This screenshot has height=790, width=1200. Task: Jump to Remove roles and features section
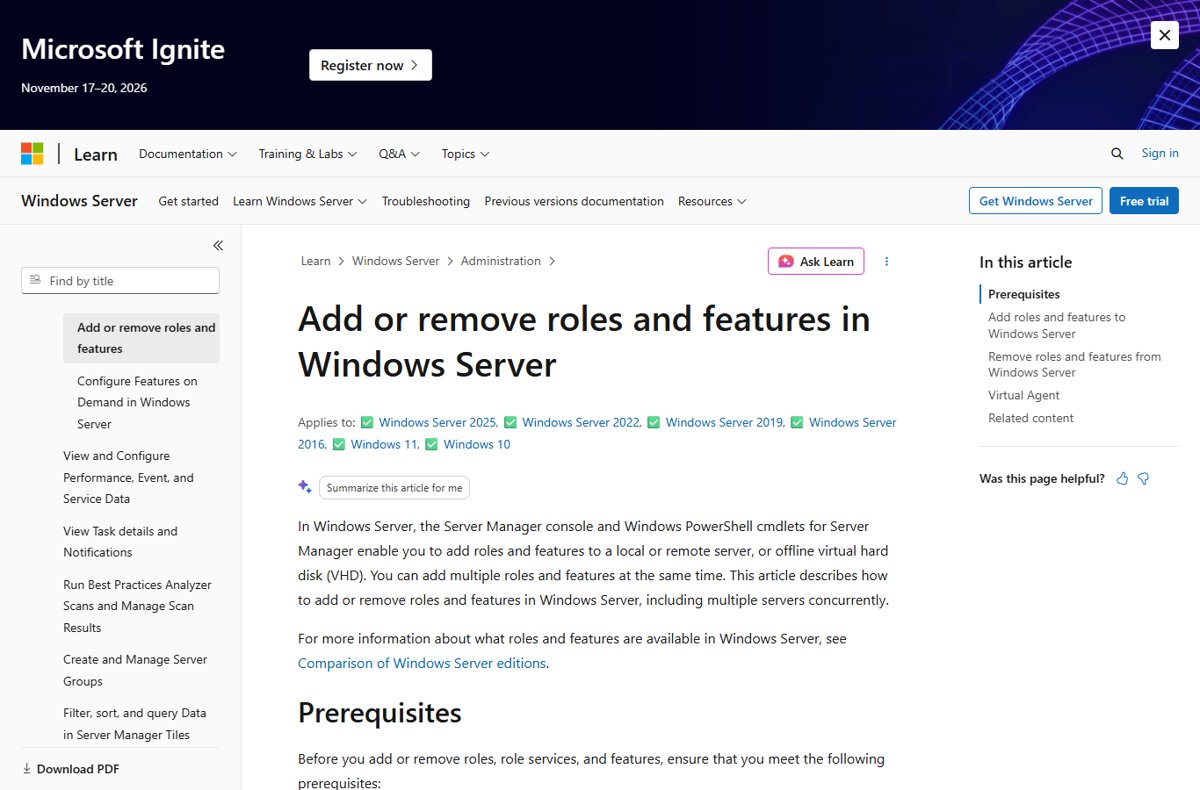coord(1075,364)
